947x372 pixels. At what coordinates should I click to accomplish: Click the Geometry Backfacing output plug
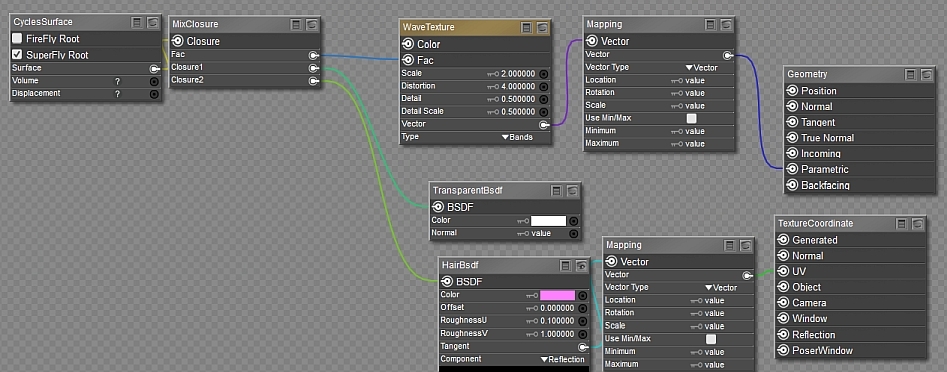pyautogui.click(x=792, y=185)
